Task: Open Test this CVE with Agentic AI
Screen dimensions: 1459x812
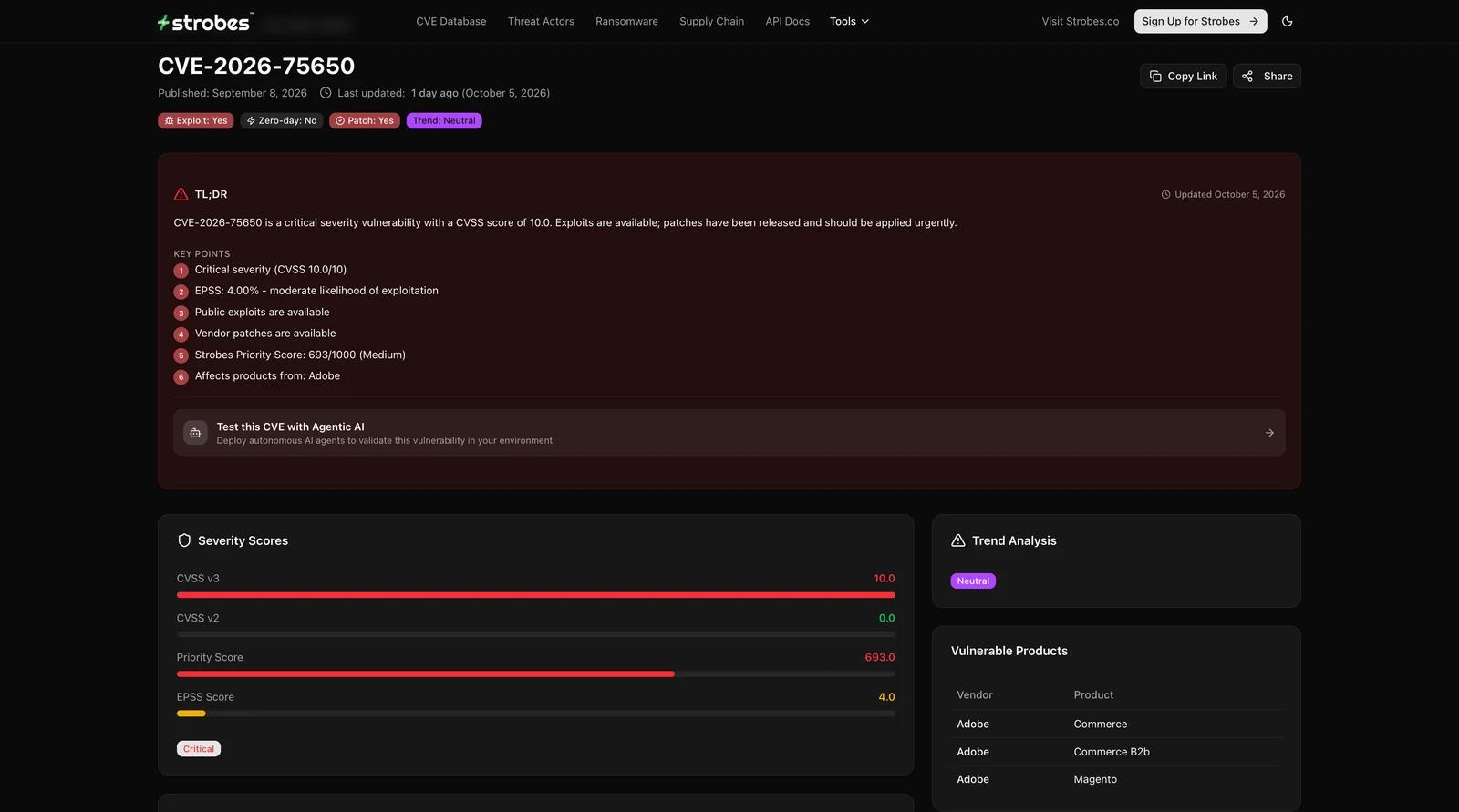Action: tap(729, 433)
